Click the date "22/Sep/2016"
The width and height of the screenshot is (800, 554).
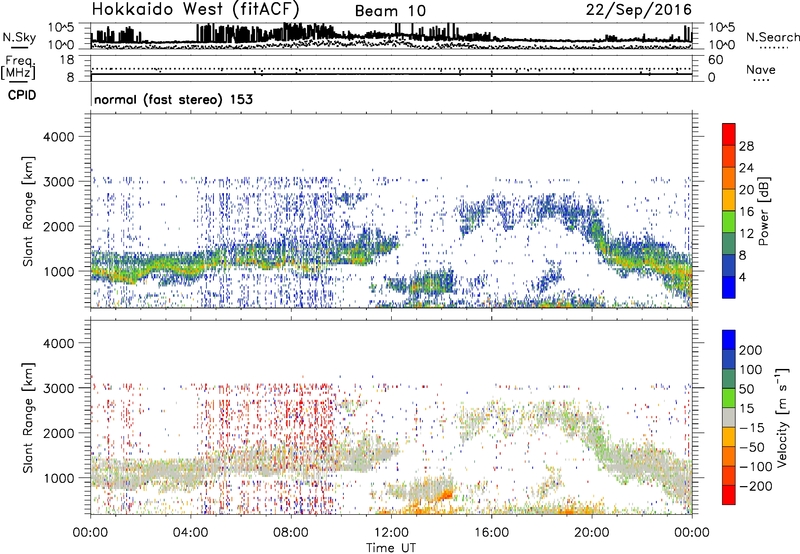click(x=639, y=10)
